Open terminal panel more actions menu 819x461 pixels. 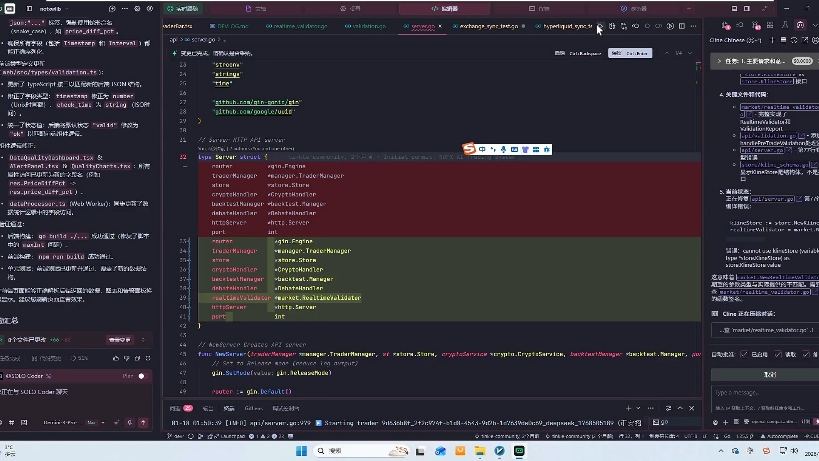pos(650,408)
